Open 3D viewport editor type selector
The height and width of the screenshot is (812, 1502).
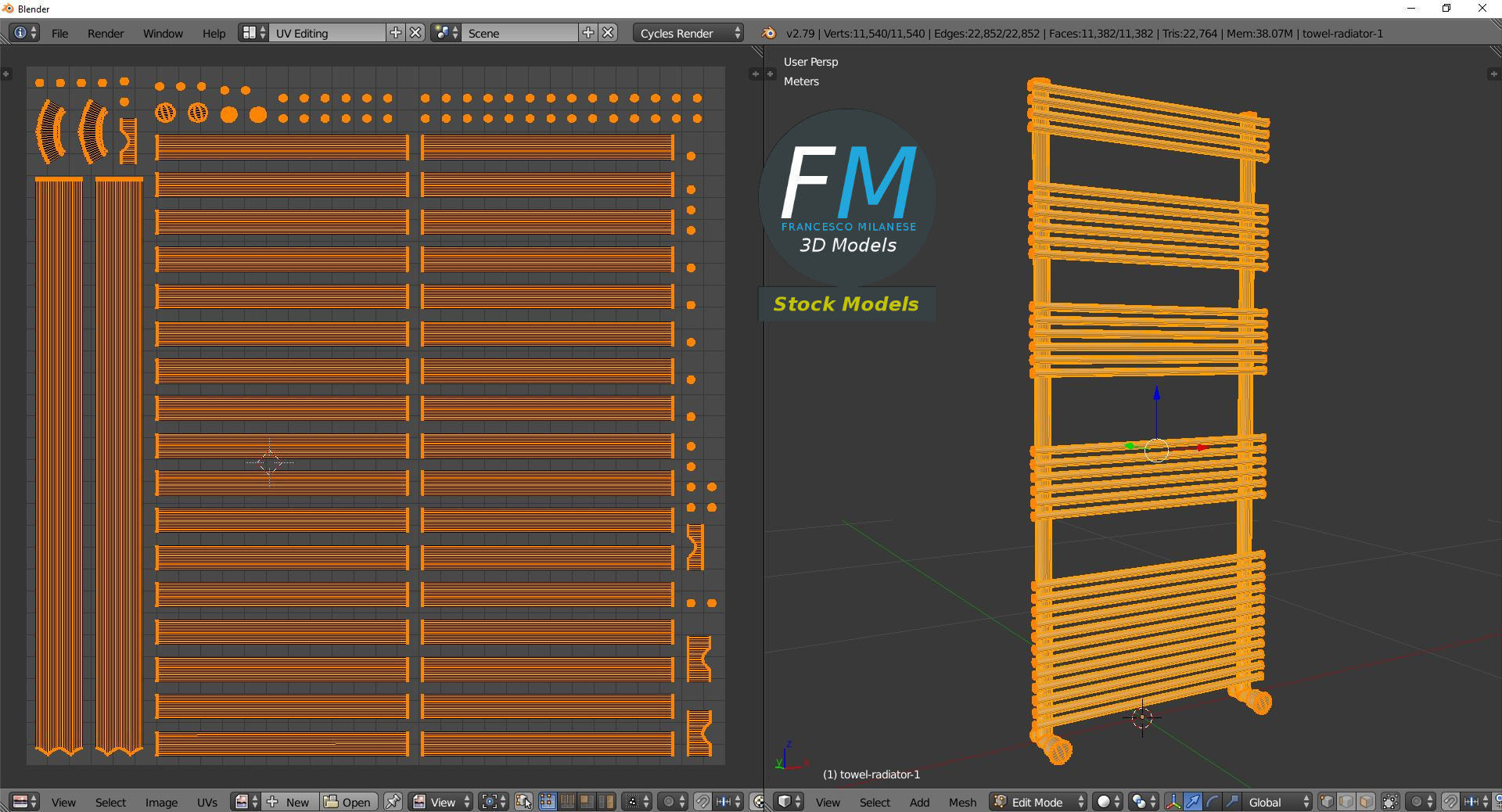click(789, 802)
